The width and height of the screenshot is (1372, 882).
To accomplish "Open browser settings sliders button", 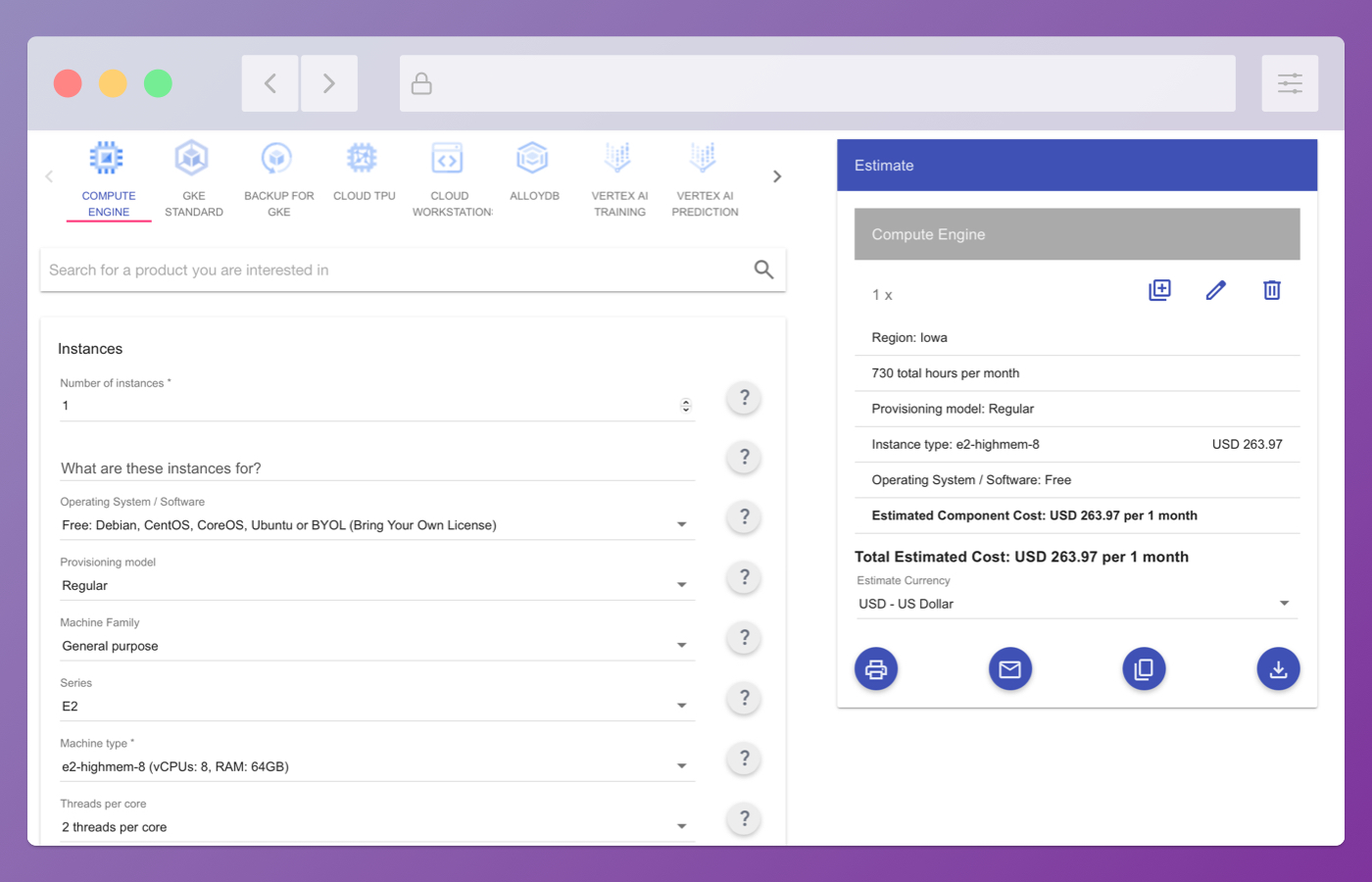I will 1290,83.
